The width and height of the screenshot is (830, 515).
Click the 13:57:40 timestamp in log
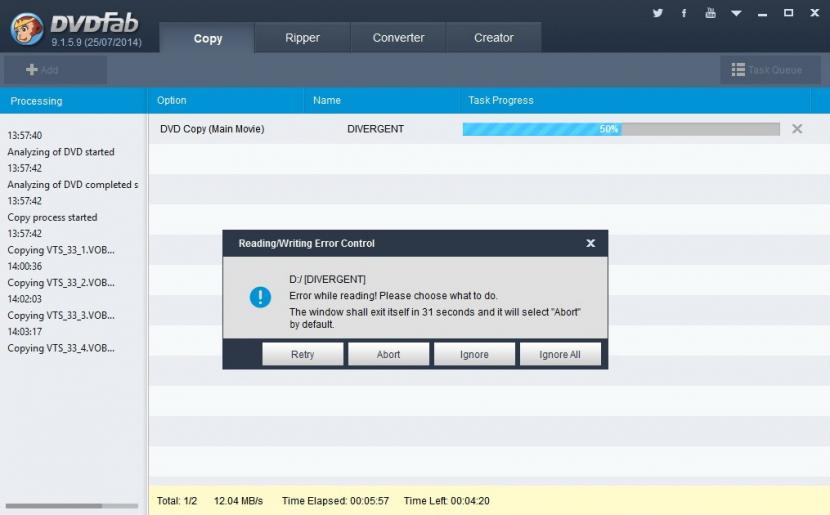tap(24, 135)
